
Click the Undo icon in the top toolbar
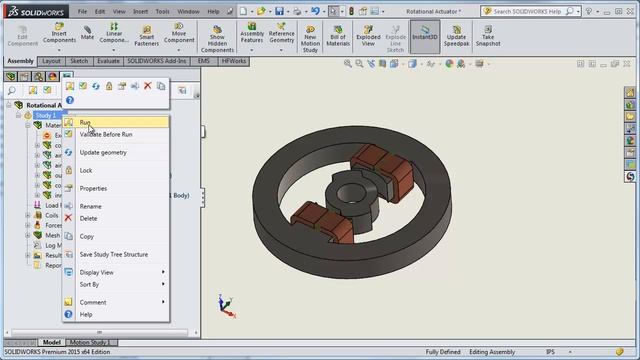click(315, 11)
